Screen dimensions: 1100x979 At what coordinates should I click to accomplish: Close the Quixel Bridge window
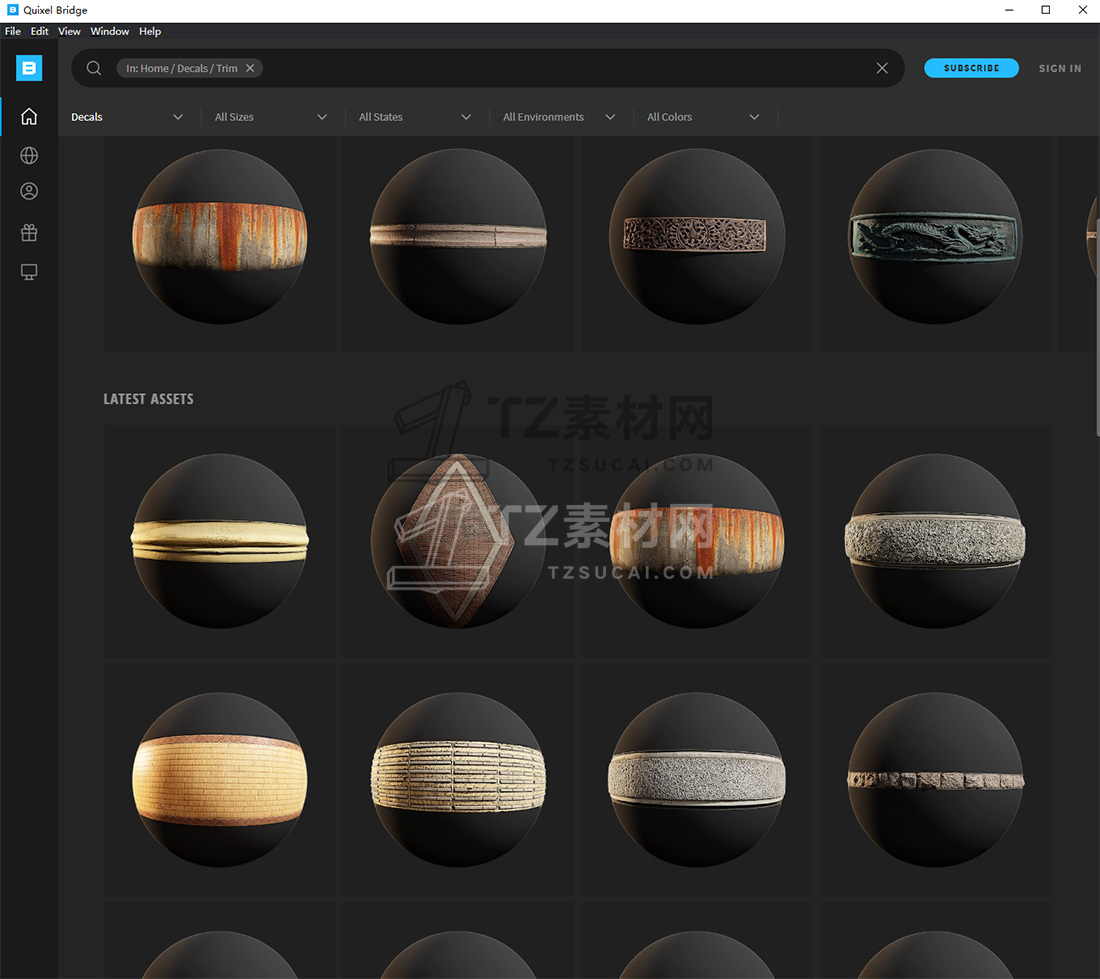click(x=1082, y=10)
